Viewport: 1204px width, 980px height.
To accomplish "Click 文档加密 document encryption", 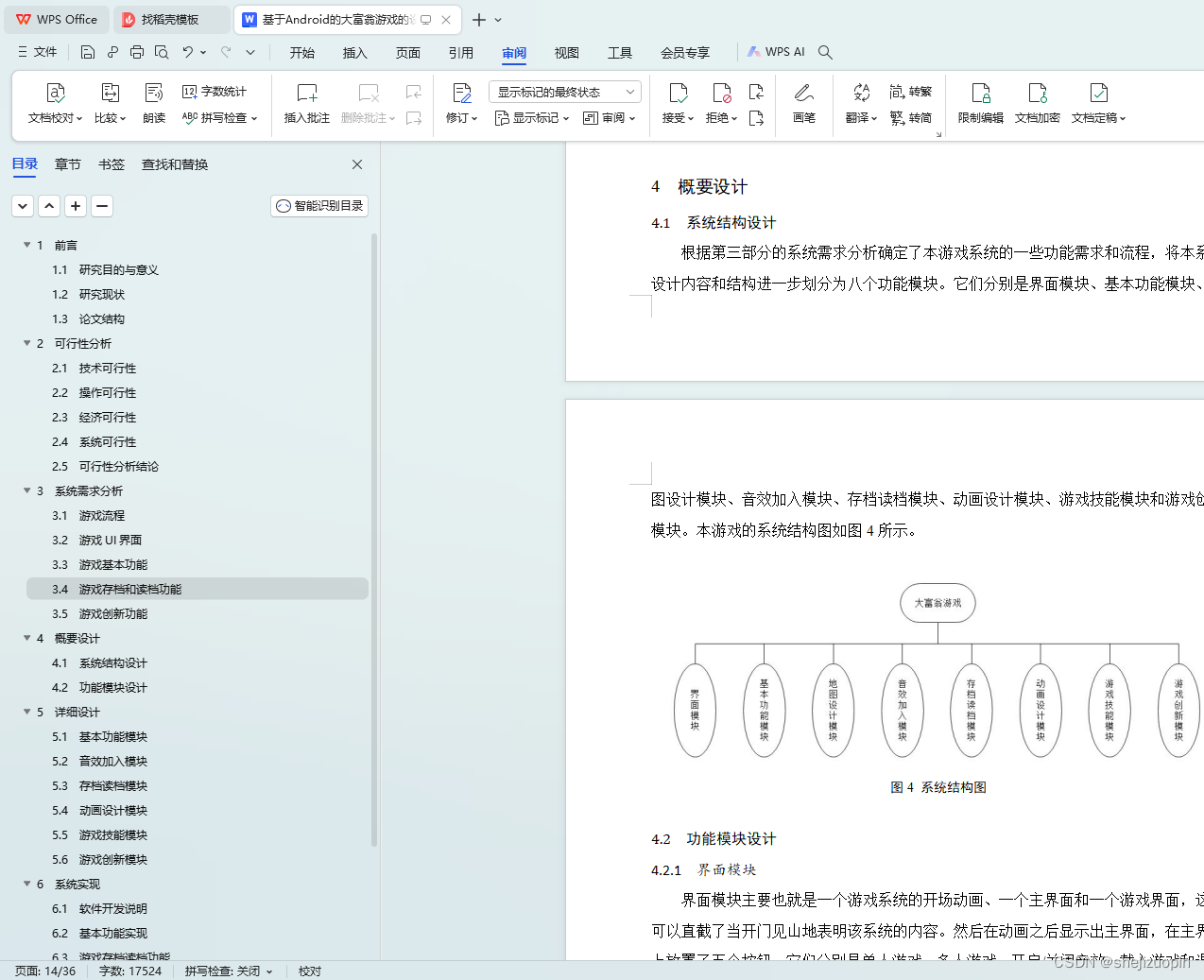I will point(1038,103).
